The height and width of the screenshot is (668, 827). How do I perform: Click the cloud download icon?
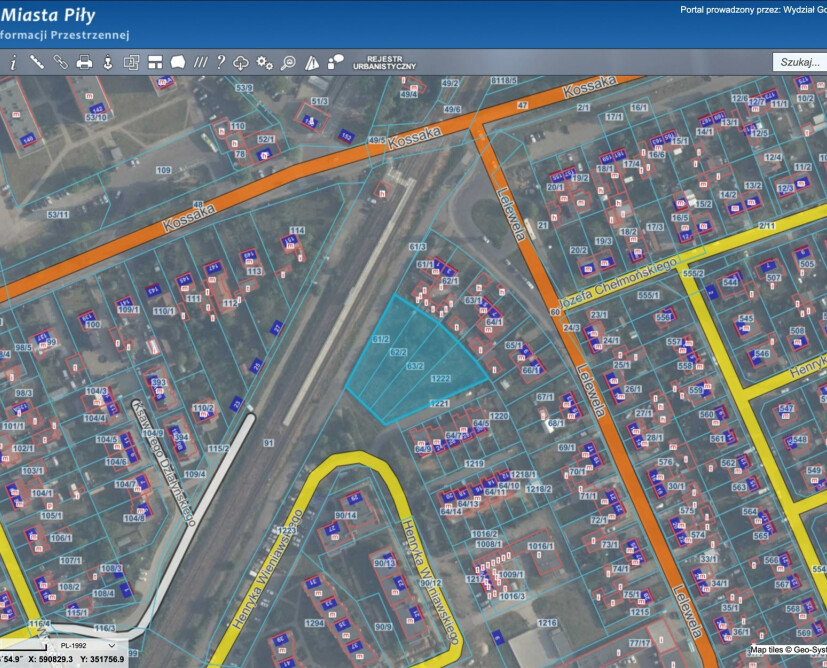[x=241, y=62]
